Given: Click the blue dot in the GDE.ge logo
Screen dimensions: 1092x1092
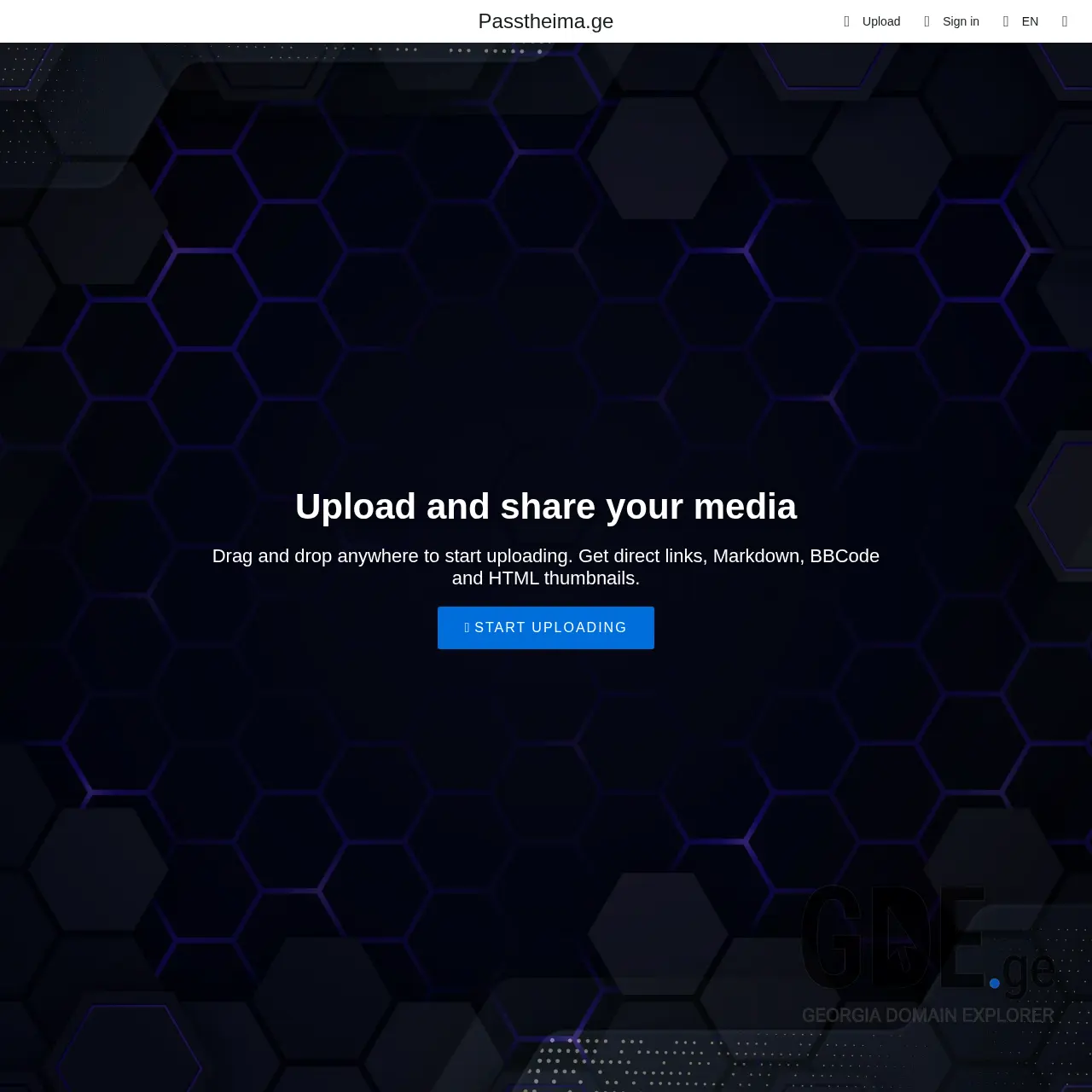Looking at the screenshot, I should click(994, 982).
